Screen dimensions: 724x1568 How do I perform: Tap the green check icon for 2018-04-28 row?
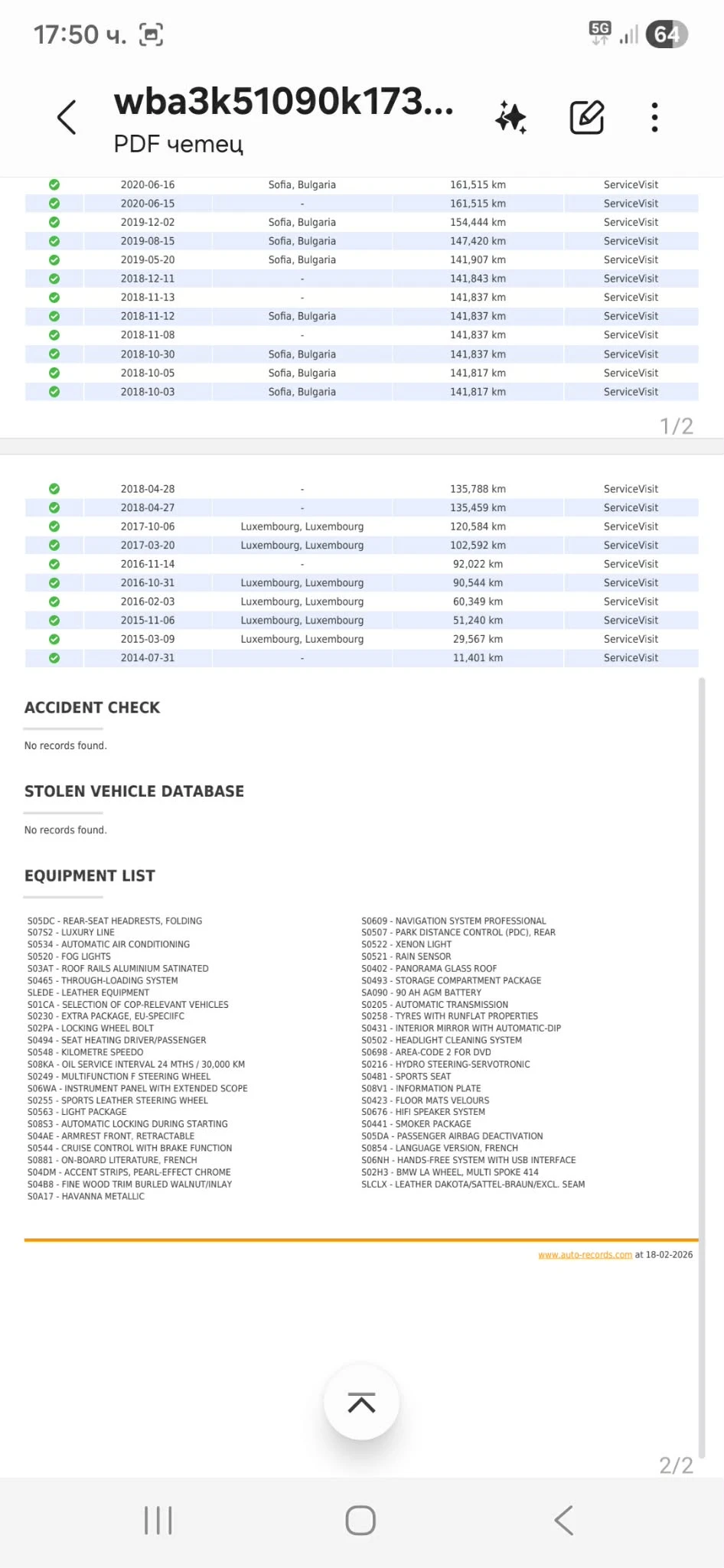click(x=54, y=488)
